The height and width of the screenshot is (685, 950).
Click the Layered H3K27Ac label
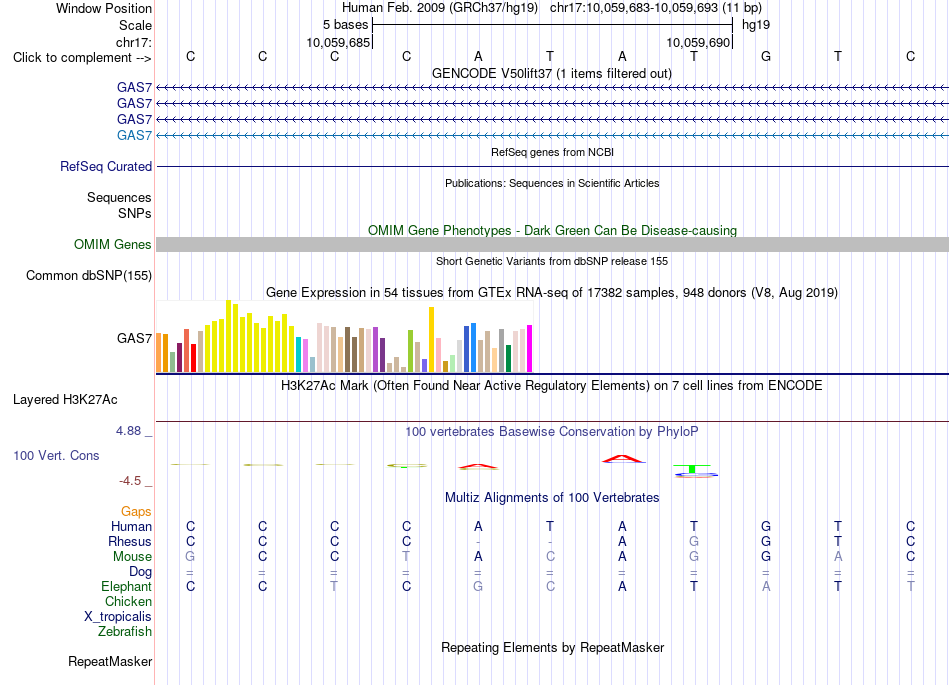[x=65, y=400]
